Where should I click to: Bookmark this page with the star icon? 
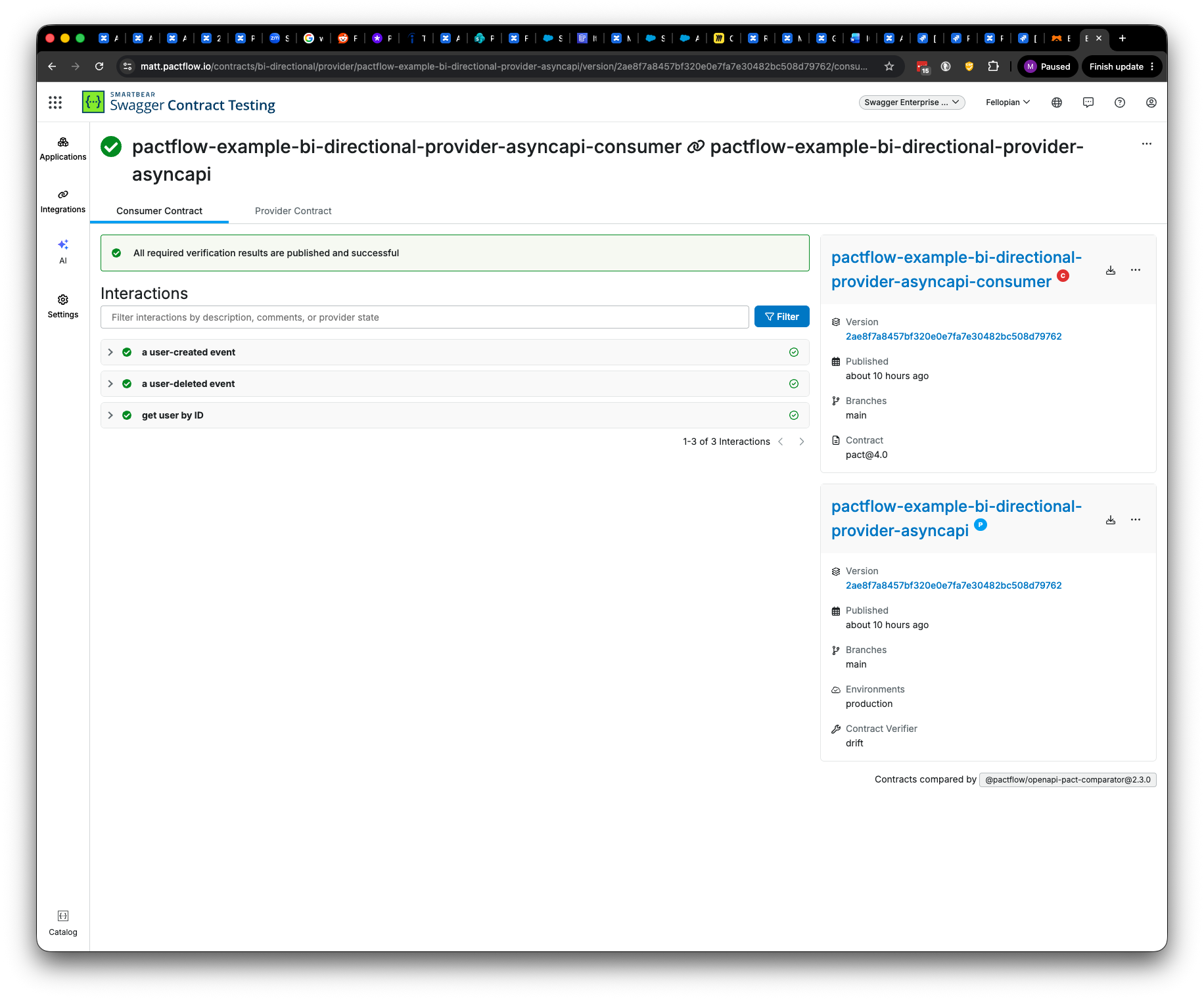point(889,66)
